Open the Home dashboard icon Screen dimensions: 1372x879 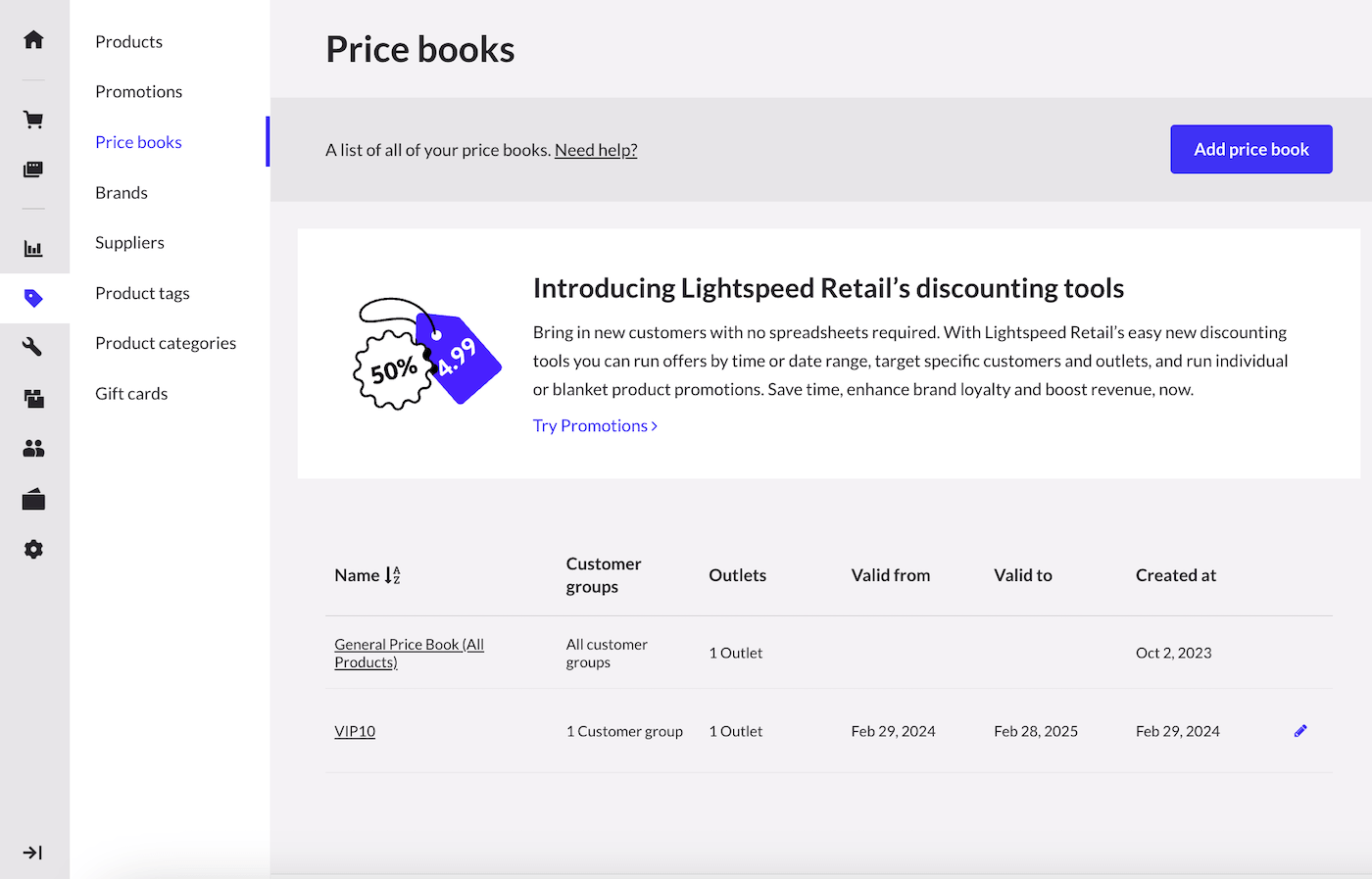[x=33, y=37]
